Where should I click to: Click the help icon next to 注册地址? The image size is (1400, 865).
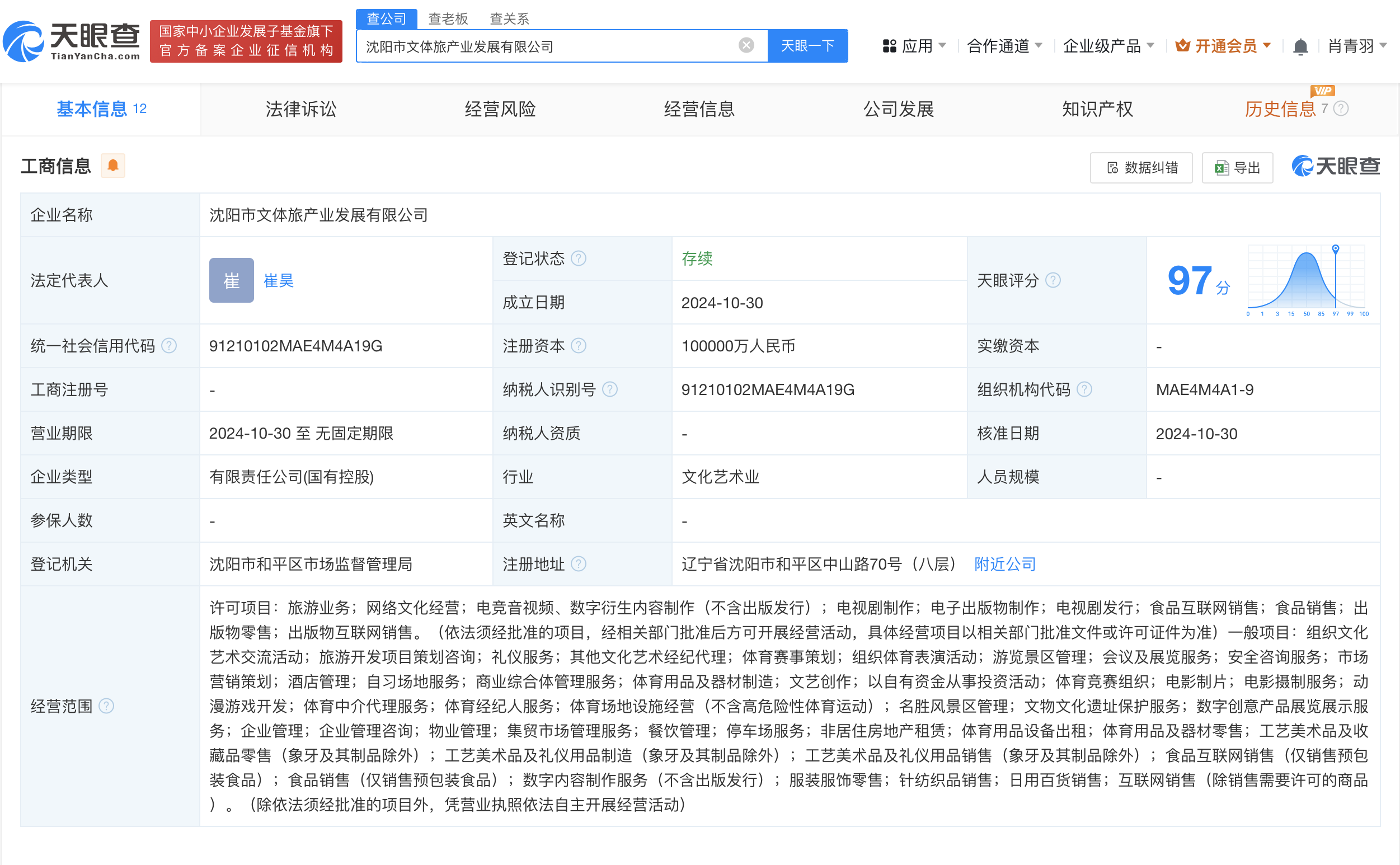(x=579, y=564)
